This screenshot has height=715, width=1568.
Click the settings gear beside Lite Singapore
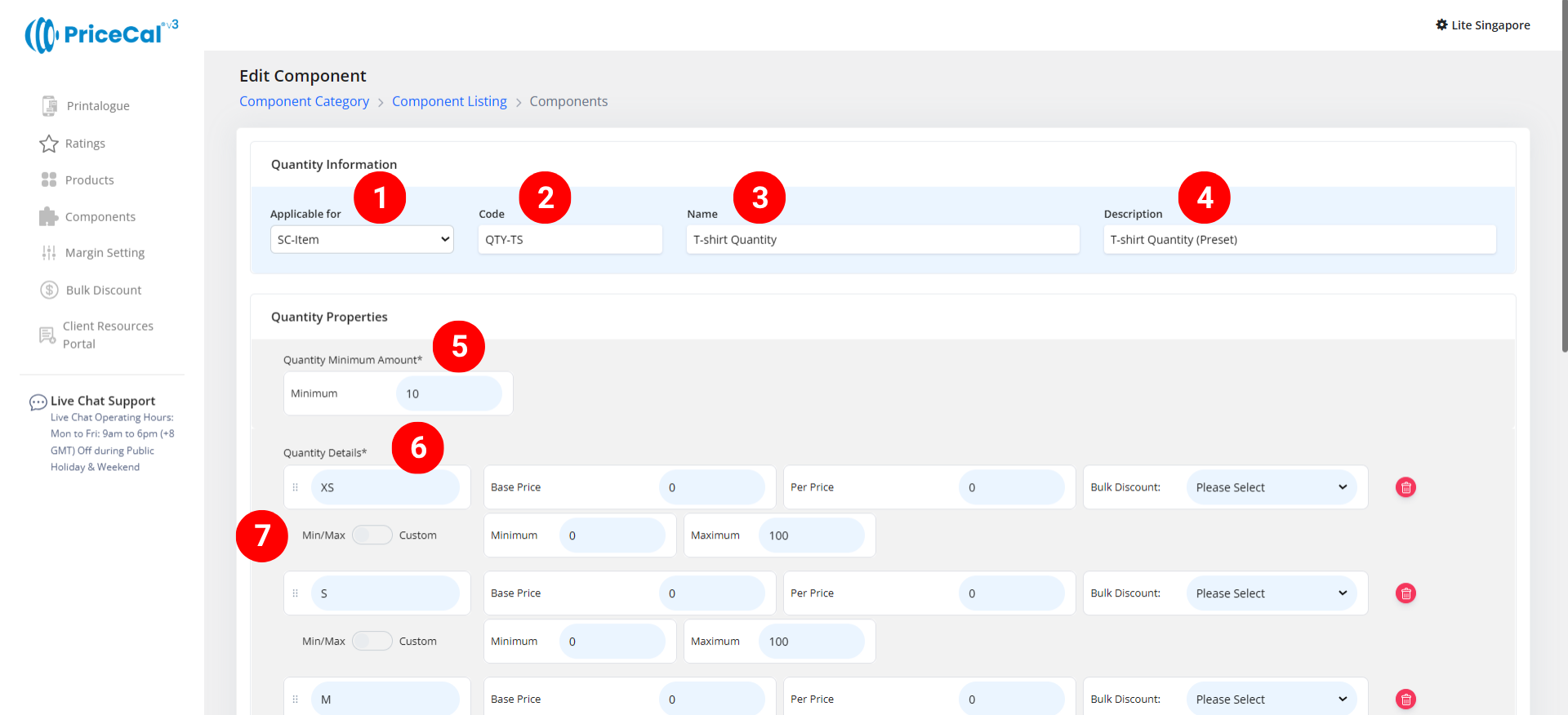click(1441, 25)
